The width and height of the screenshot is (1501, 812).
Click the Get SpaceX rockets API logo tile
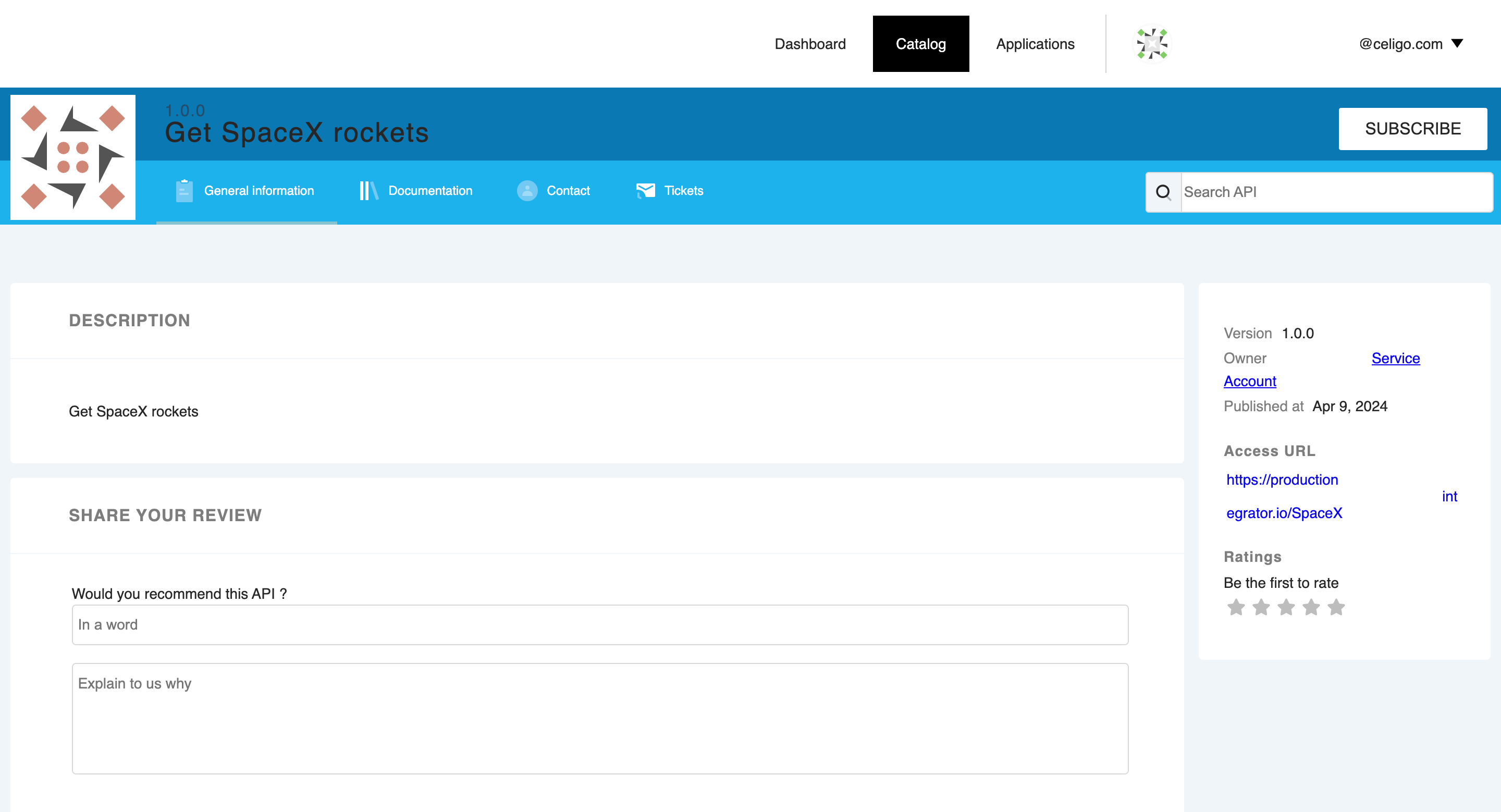(x=72, y=157)
